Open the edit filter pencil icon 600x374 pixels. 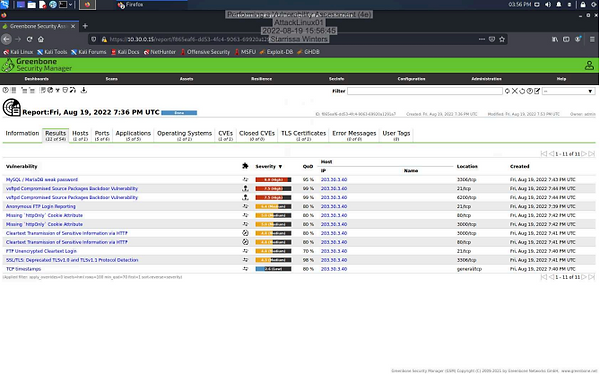pyautogui.click(x=537, y=91)
